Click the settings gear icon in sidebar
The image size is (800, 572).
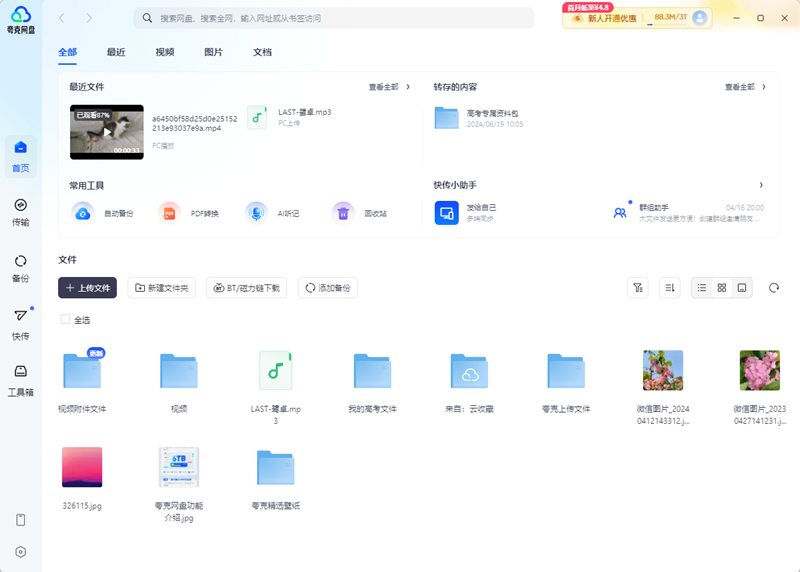[20, 551]
